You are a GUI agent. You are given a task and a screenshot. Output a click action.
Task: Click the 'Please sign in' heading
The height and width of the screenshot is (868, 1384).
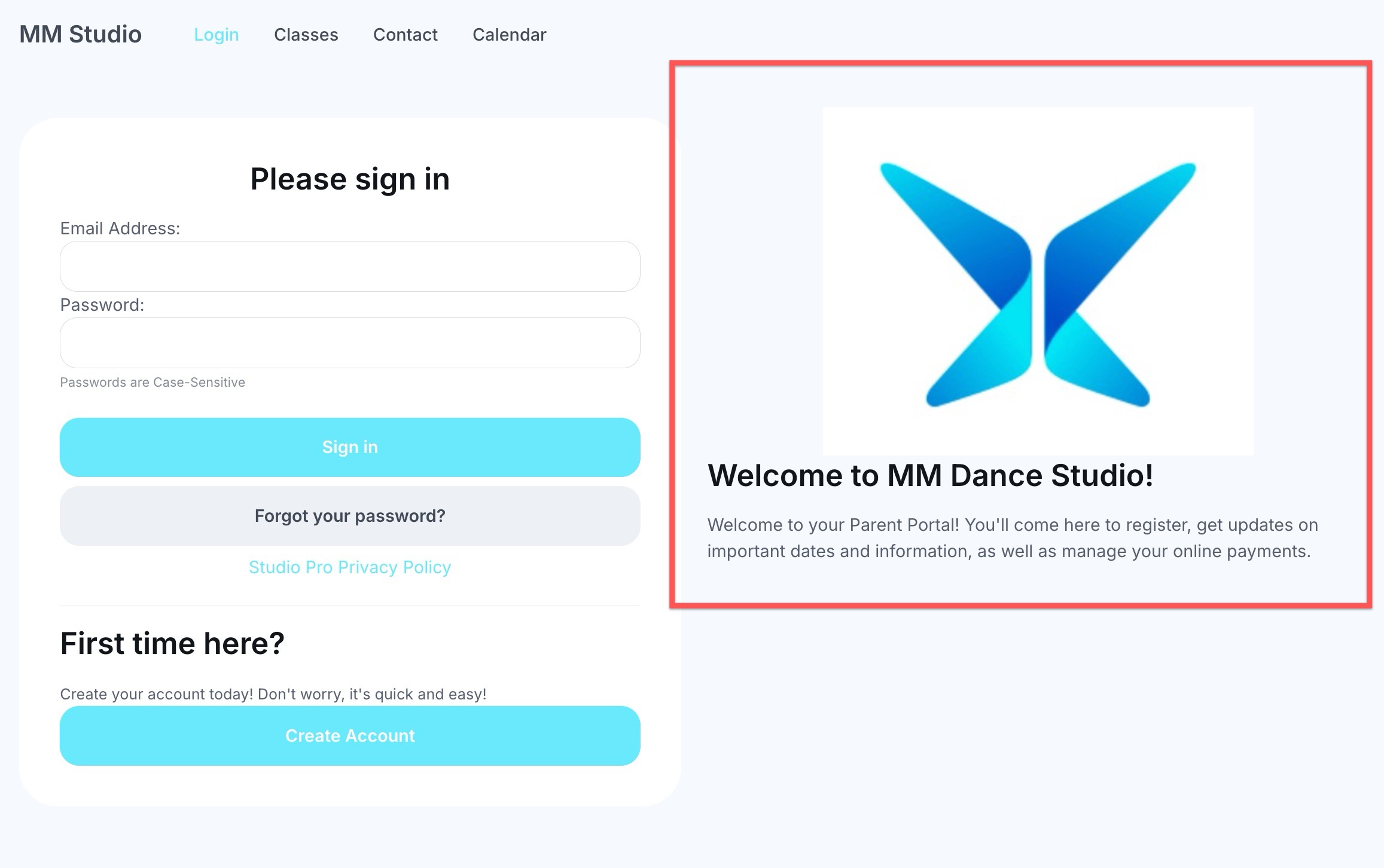pos(350,179)
